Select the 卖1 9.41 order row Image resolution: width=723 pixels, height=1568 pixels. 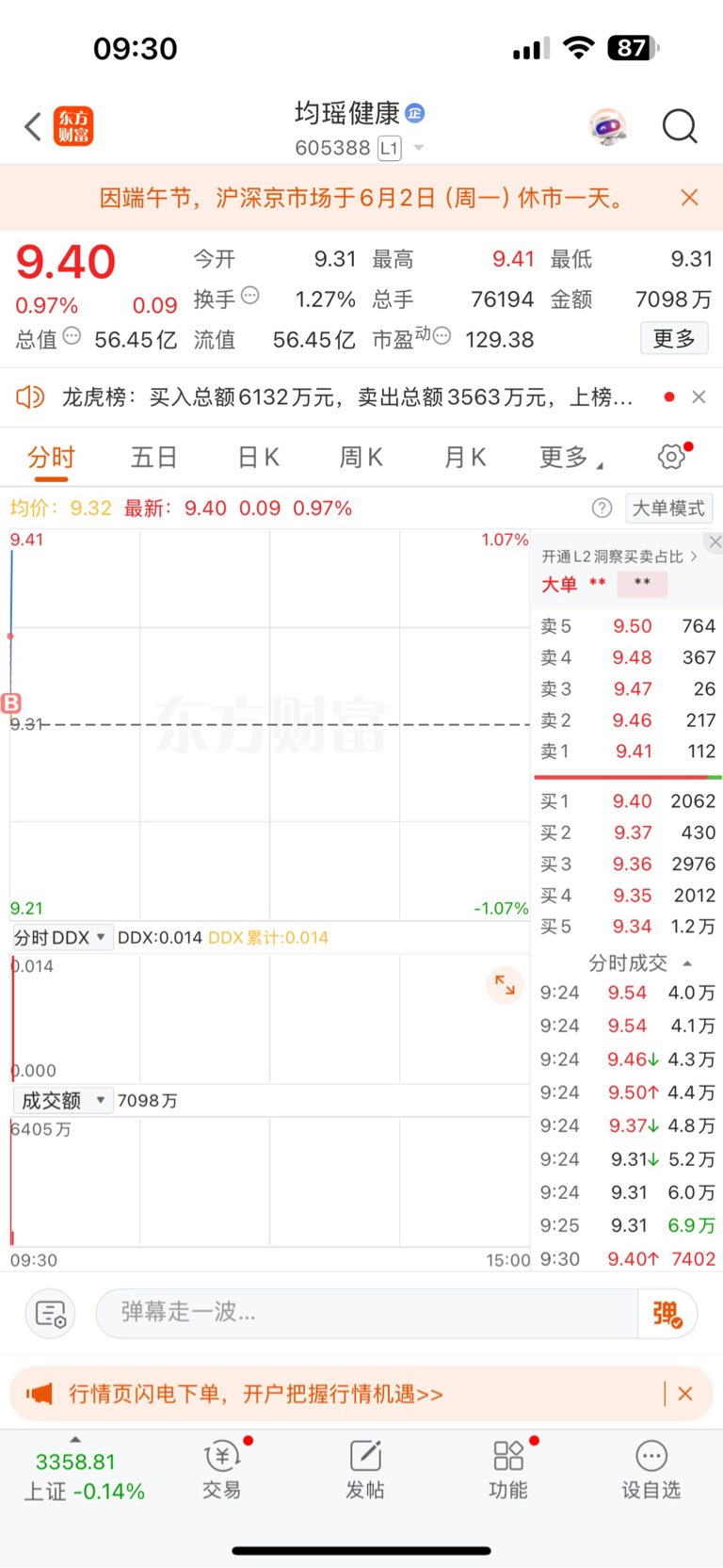628,752
